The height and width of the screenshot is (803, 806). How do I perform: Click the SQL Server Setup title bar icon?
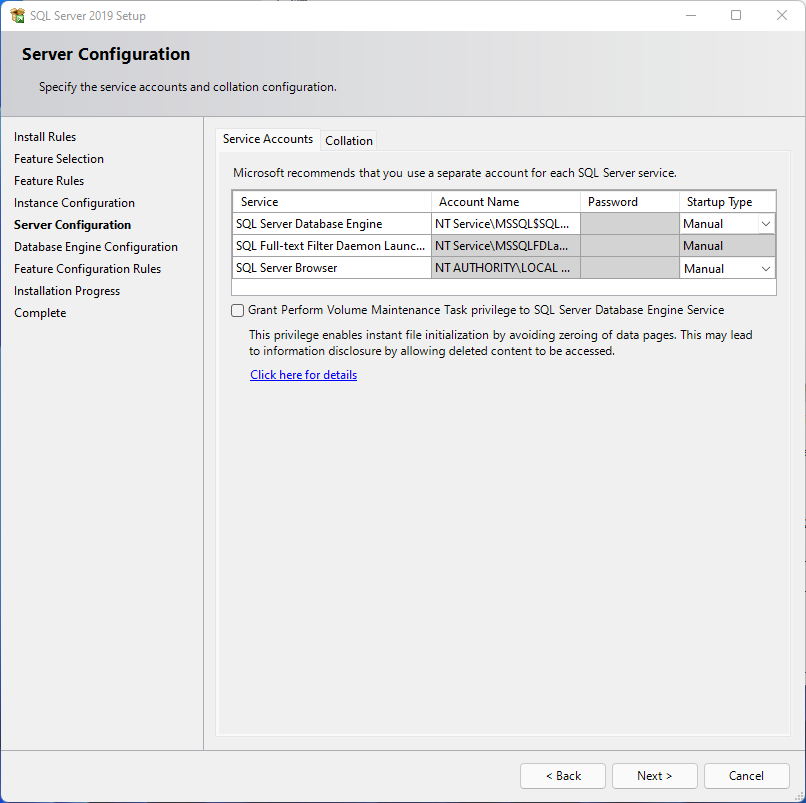17,15
